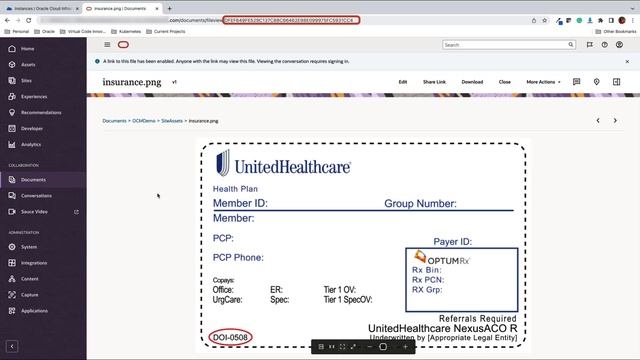
Task: Toggle the side panel icon
Action: tap(616, 82)
